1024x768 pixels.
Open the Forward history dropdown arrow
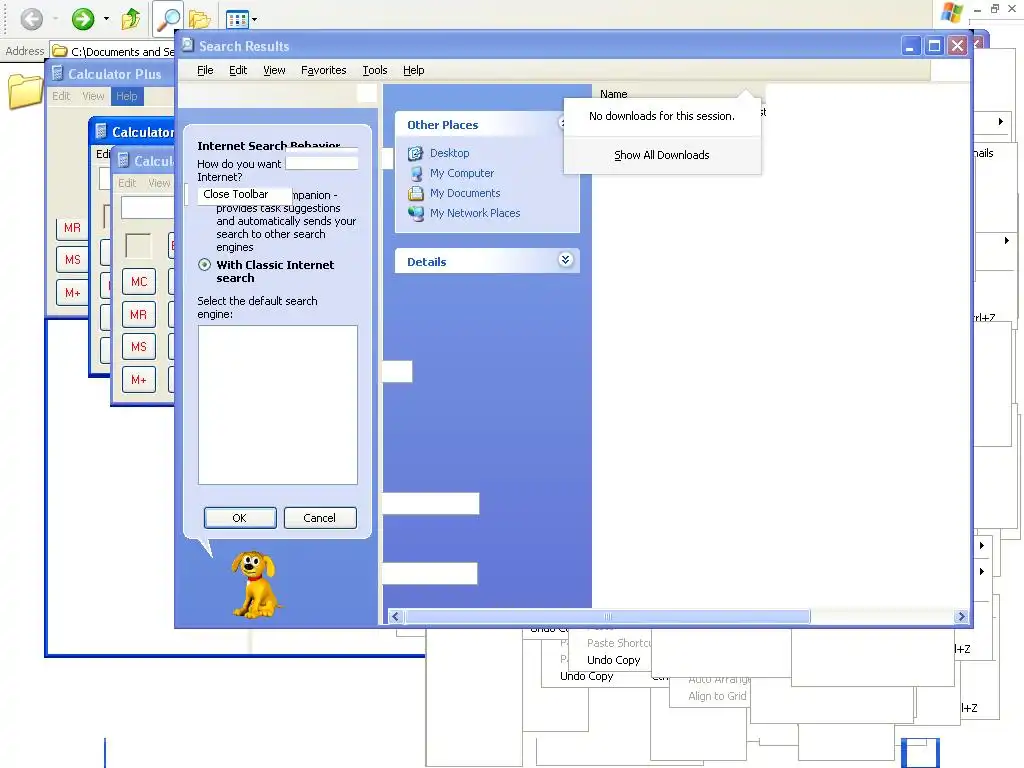point(106,19)
